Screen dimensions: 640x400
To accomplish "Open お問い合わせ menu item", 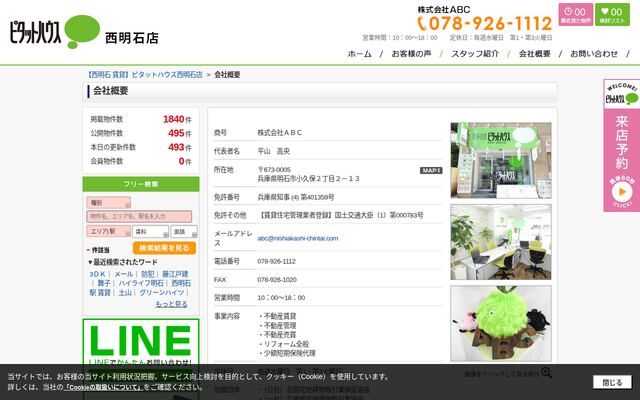I will 594,53.
